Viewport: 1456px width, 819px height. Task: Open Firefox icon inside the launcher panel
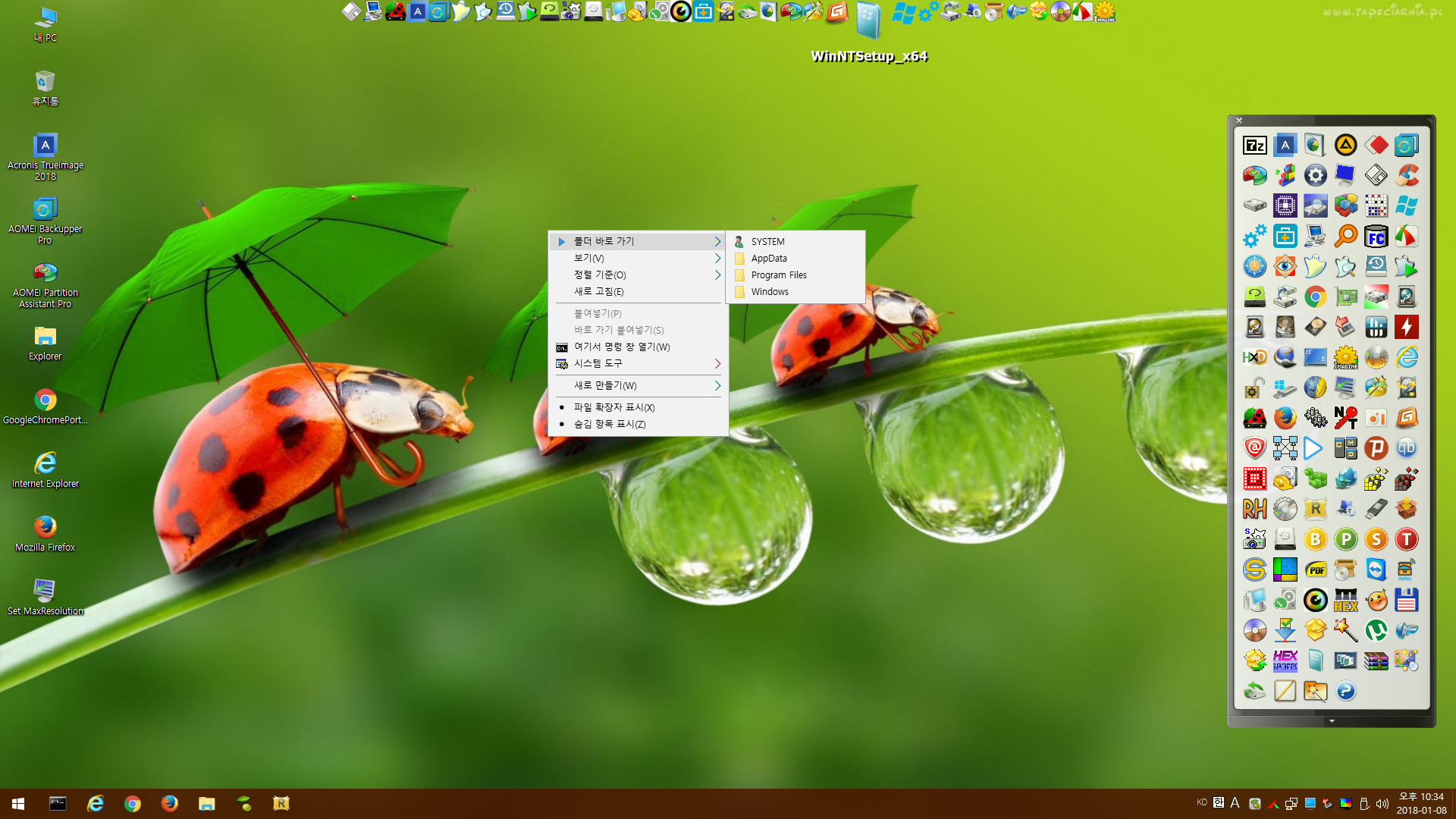pyautogui.click(x=1285, y=418)
